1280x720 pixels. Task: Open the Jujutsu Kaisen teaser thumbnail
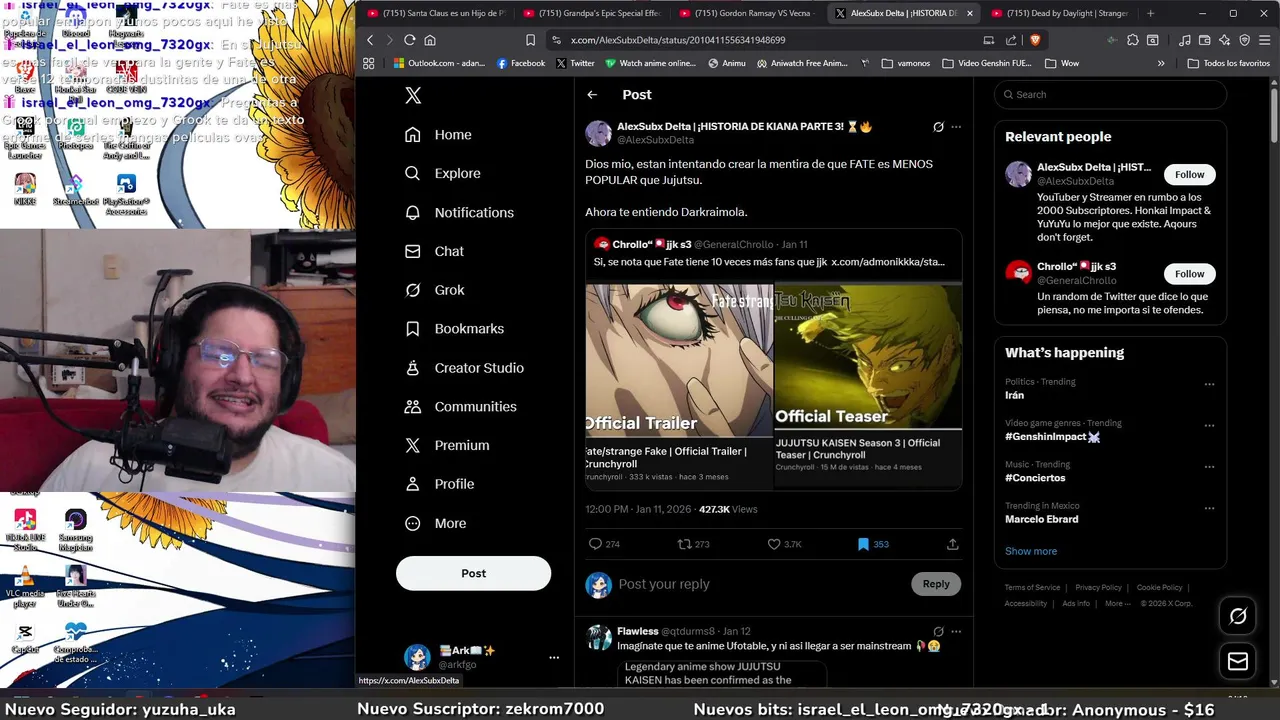pyautogui.click(x=868, y=357)
